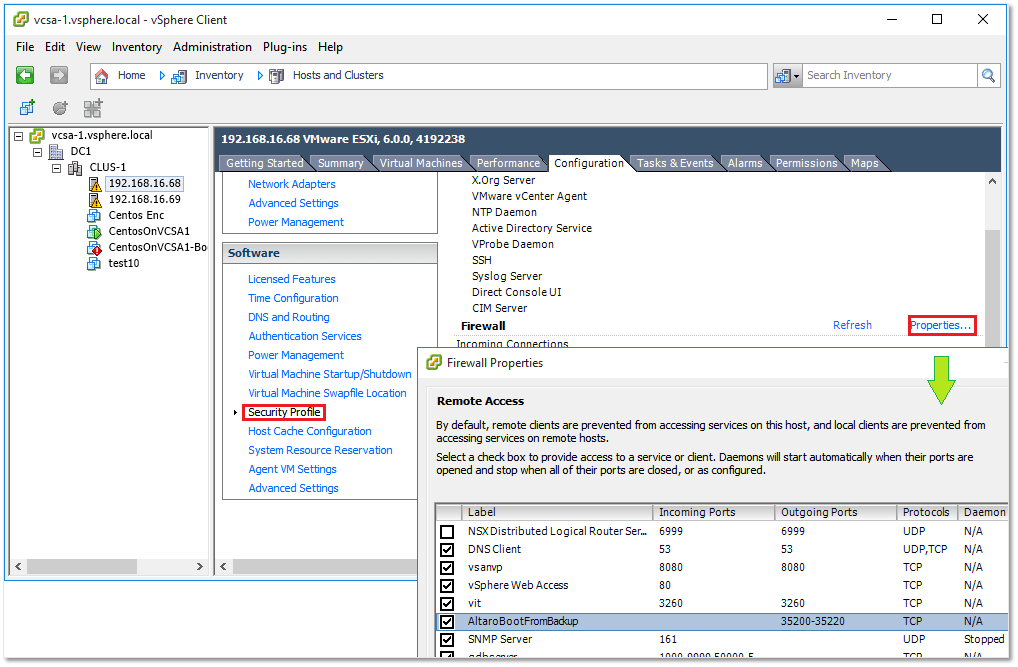Click the Hosts and Clusters breadcrumb icon
1018x667 pixels.
click(277, 77)
